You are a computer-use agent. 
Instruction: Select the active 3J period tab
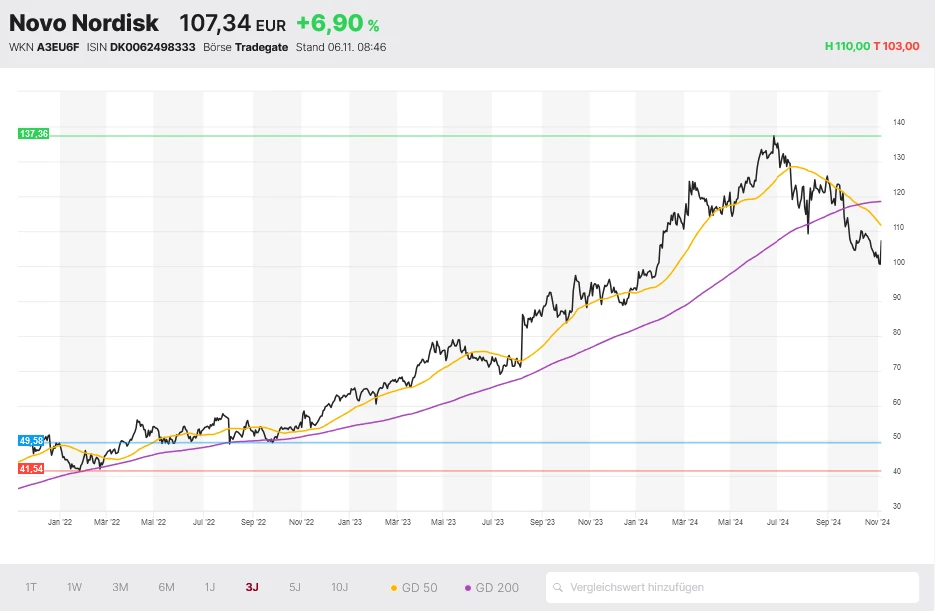tap(252, 588)
